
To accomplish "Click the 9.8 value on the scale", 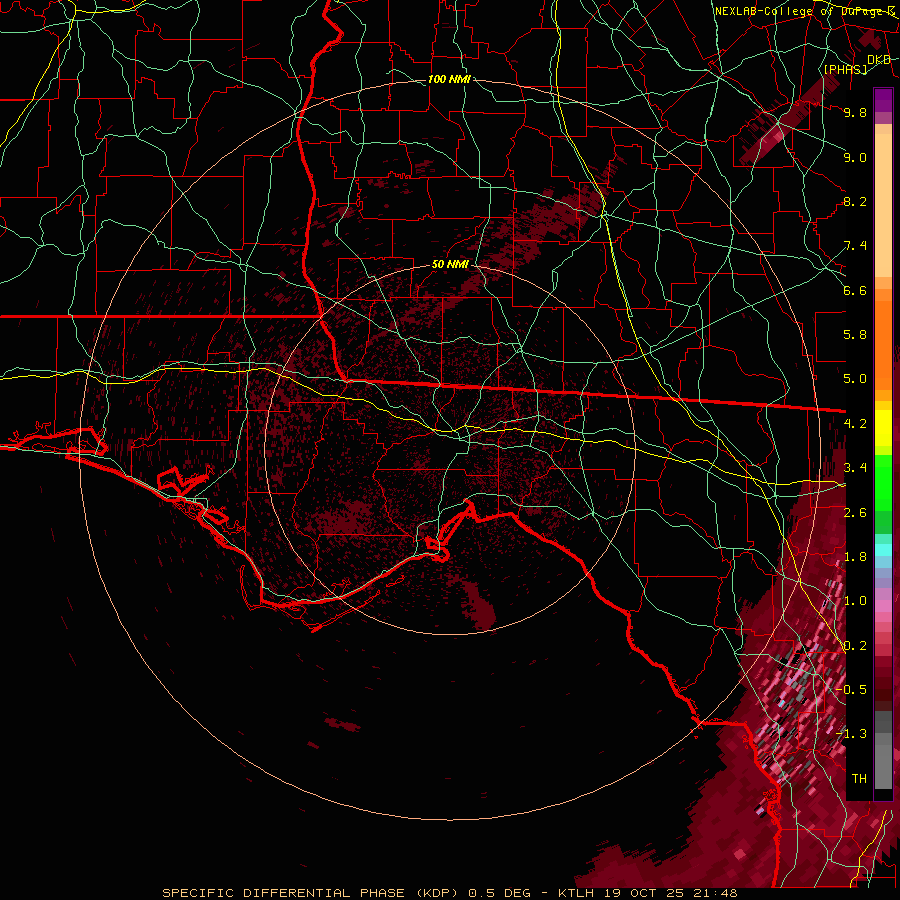I will point(855,112).
